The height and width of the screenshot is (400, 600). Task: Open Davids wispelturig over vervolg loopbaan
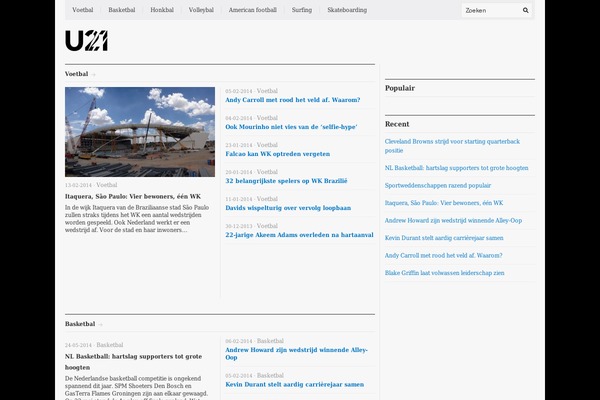(x=288, y=208)
